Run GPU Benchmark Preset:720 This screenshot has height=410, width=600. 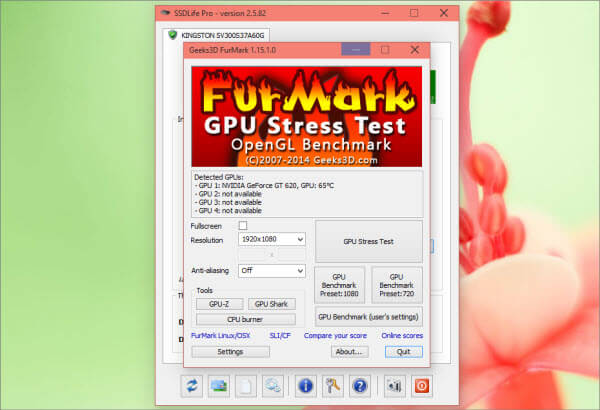396,285
